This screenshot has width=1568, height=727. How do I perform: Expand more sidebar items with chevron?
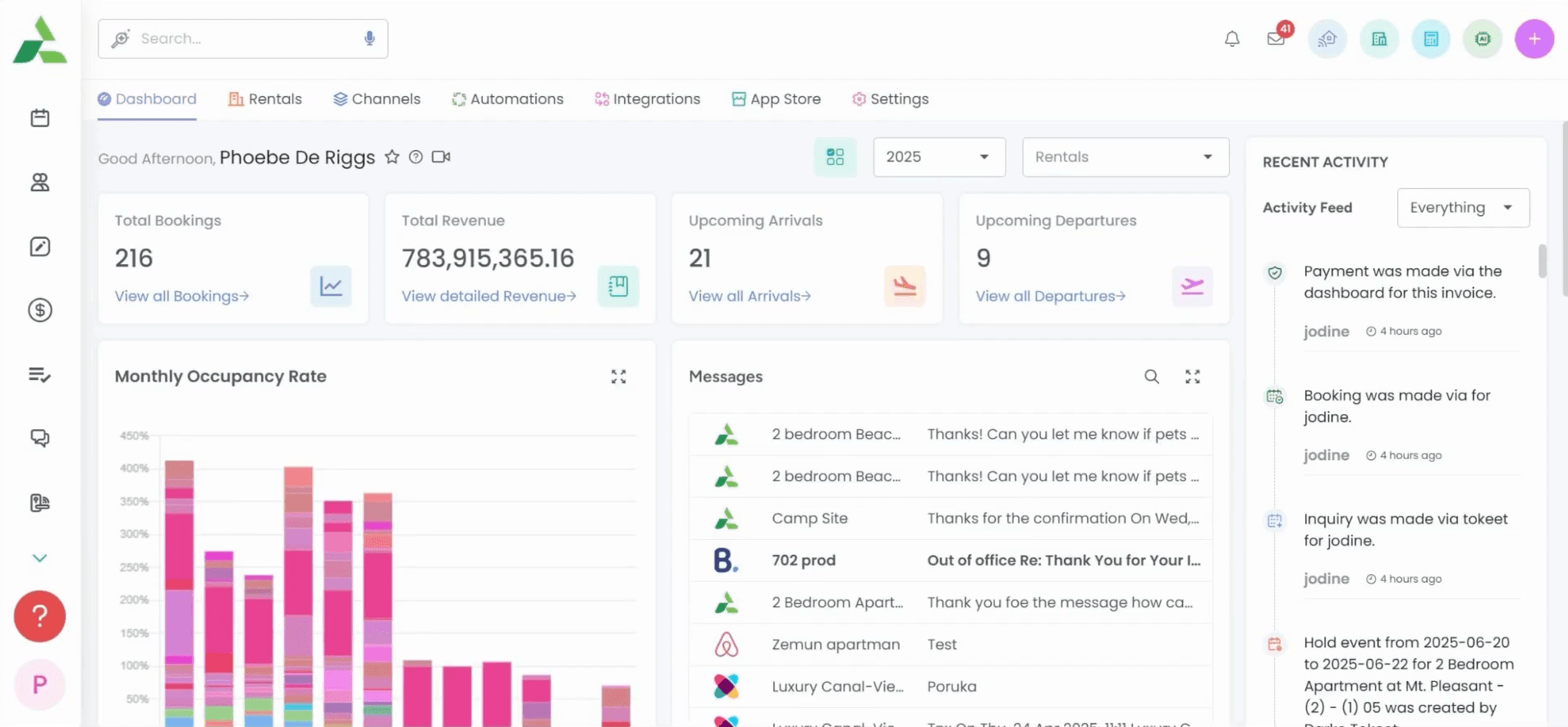click(39, 558)
